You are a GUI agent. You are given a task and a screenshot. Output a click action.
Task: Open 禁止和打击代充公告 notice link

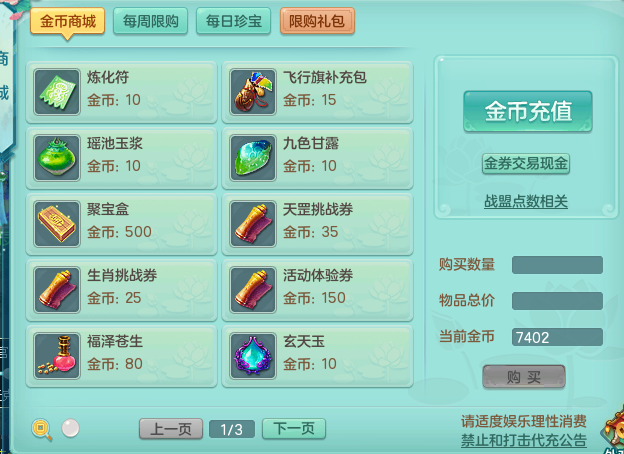(524, 440)
